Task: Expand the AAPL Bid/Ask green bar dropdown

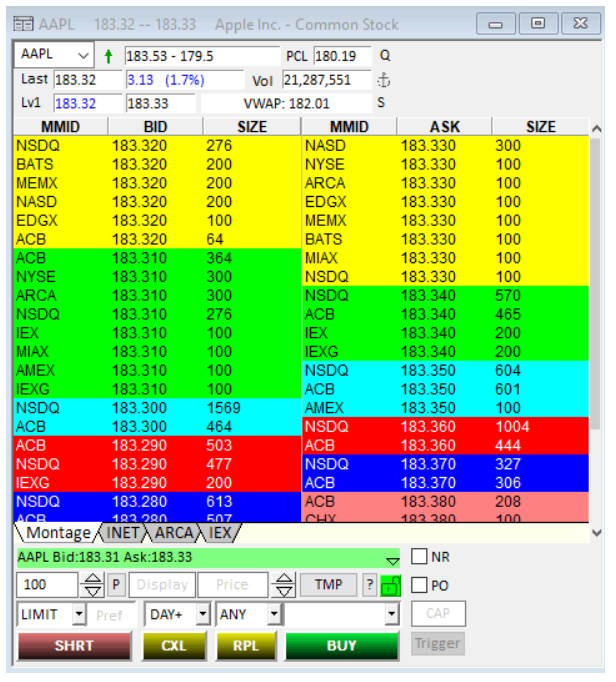Action: [392, 561]
